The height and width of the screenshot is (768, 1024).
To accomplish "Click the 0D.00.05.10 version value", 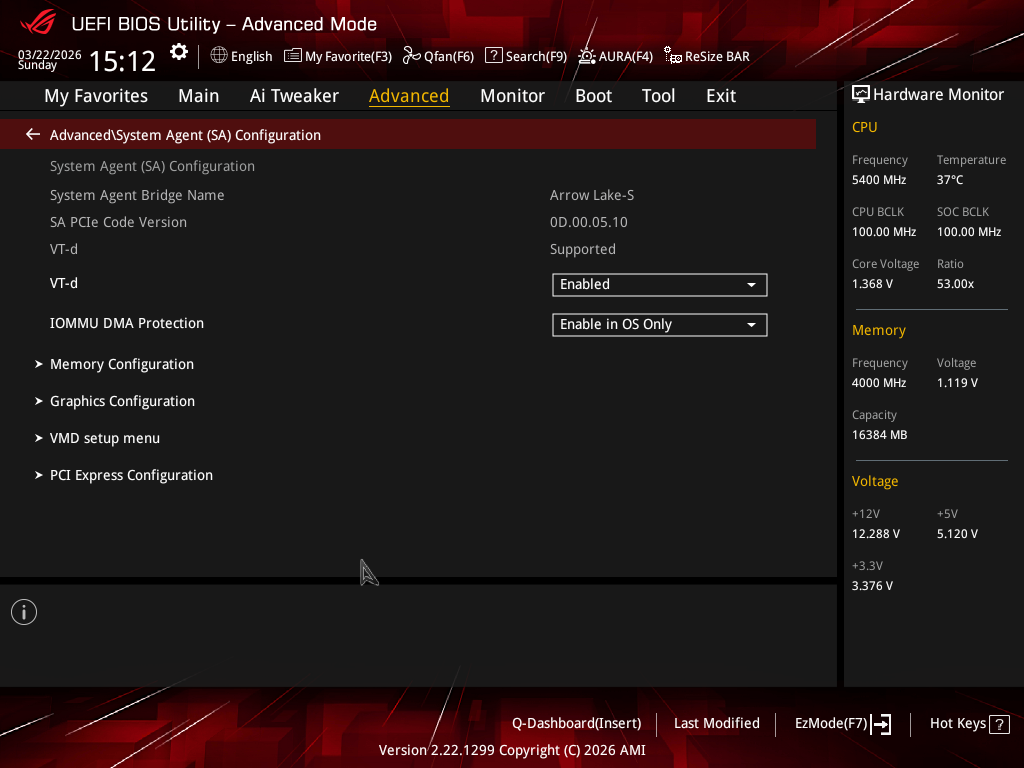I will [x=588, y=222].
